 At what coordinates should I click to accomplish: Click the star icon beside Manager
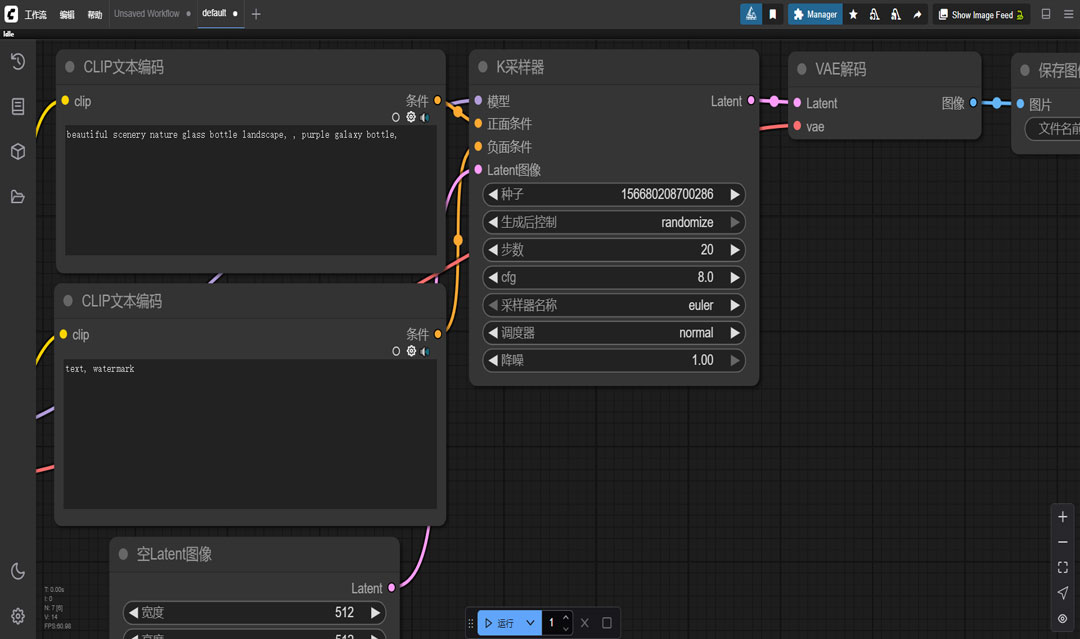pyautogui.click(x=853, y=15)
